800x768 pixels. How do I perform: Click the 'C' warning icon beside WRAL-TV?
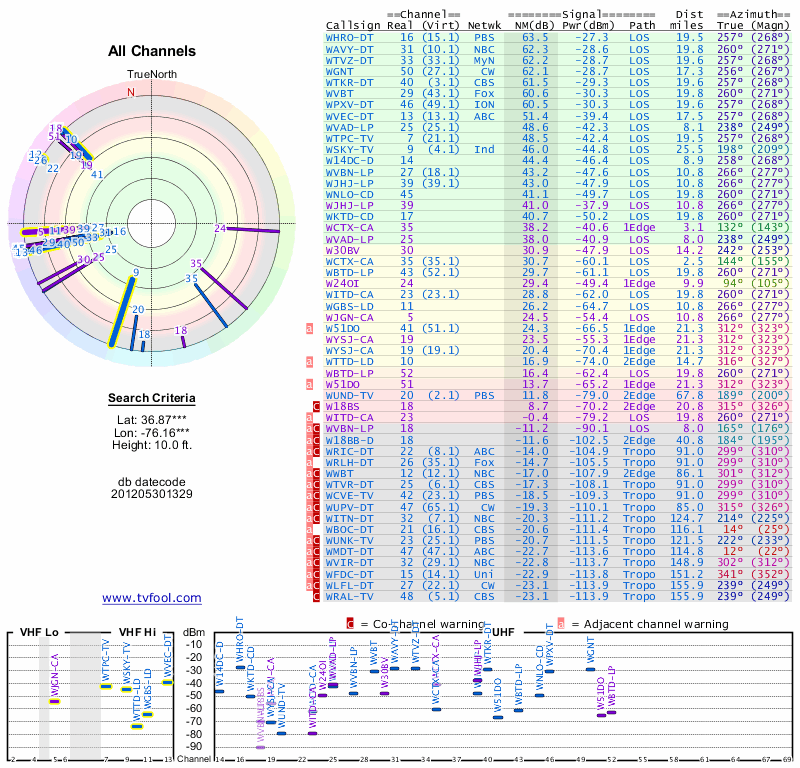pyautogui.click(x=316, y=596)
